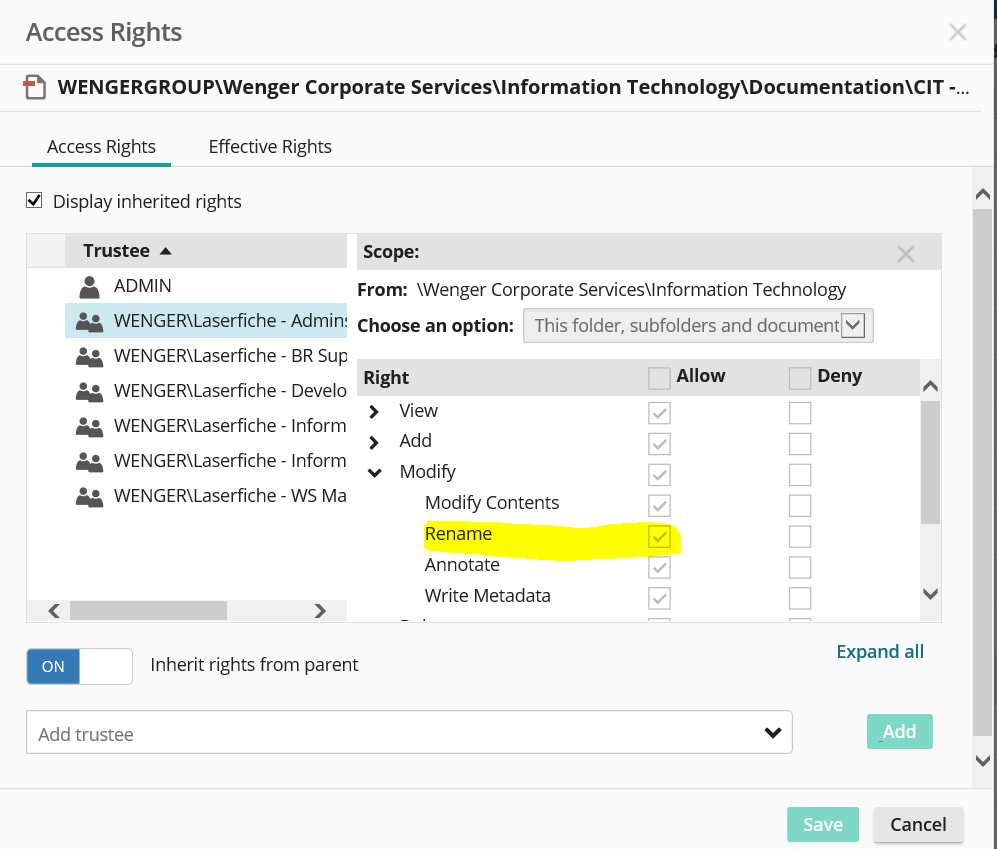This screenshot has height=849, width=997.
Task: Click the Expand all link
Action: pyautogui.click(x=880, y=652)
